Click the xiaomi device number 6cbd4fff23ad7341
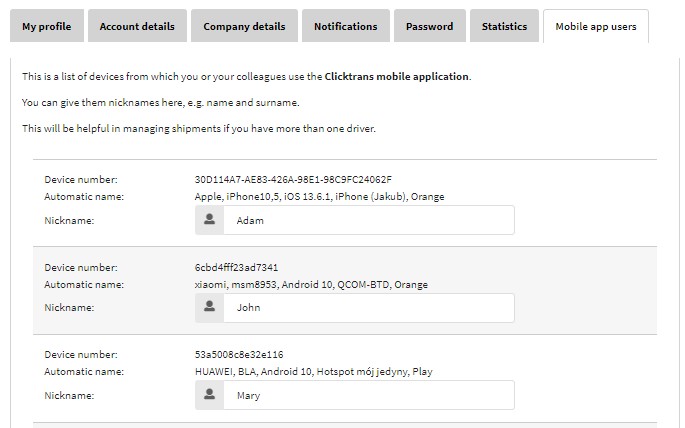Image resolution: width=685 pixels, height=428 pixels. pos(236,268)
